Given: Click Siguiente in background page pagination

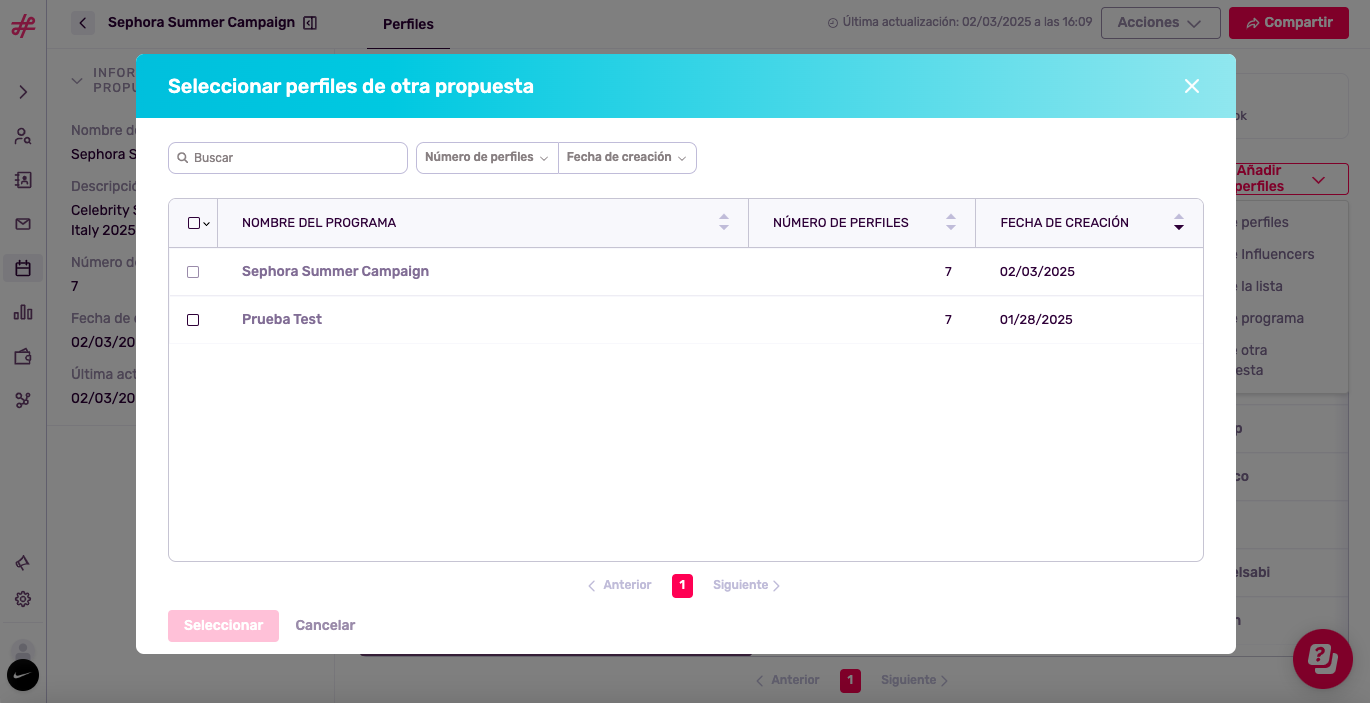Looking at the screenshot, I should pos(914,680).
